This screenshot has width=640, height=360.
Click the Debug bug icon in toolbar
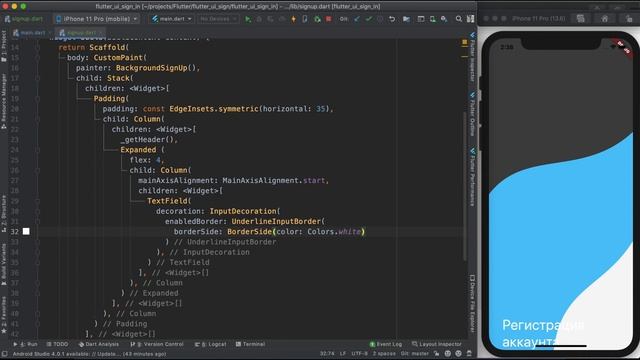point(259,19)
